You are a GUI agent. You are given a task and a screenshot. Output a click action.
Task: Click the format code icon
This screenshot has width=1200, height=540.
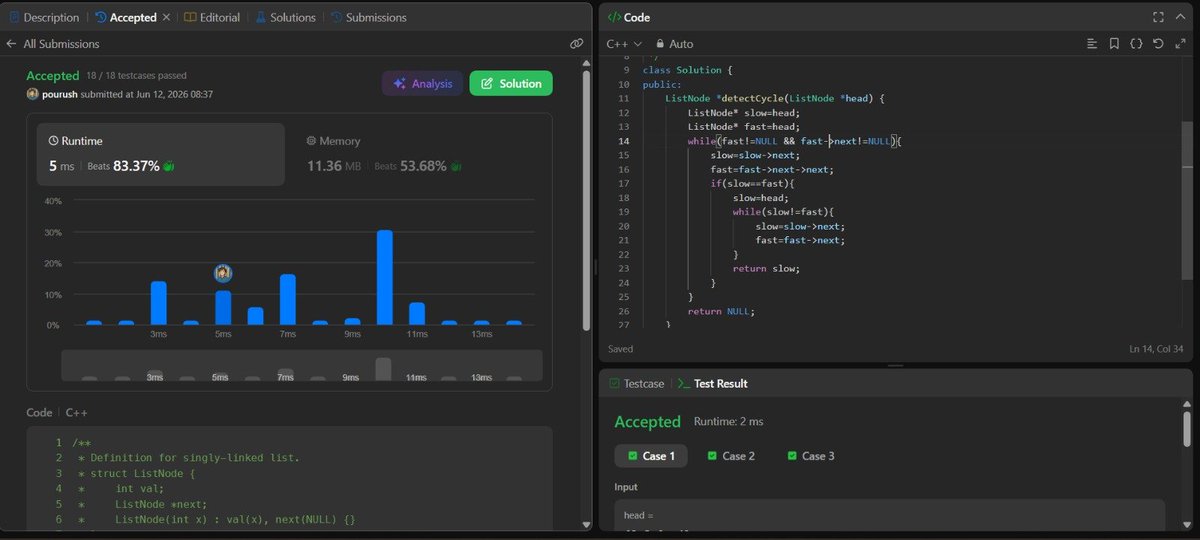tap(1092, 44)
